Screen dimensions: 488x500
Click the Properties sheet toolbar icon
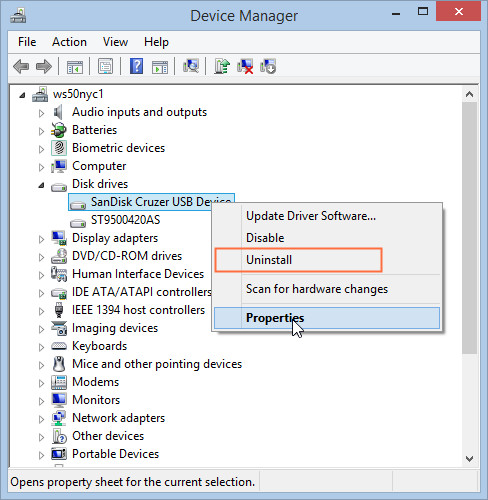[105, 66]
